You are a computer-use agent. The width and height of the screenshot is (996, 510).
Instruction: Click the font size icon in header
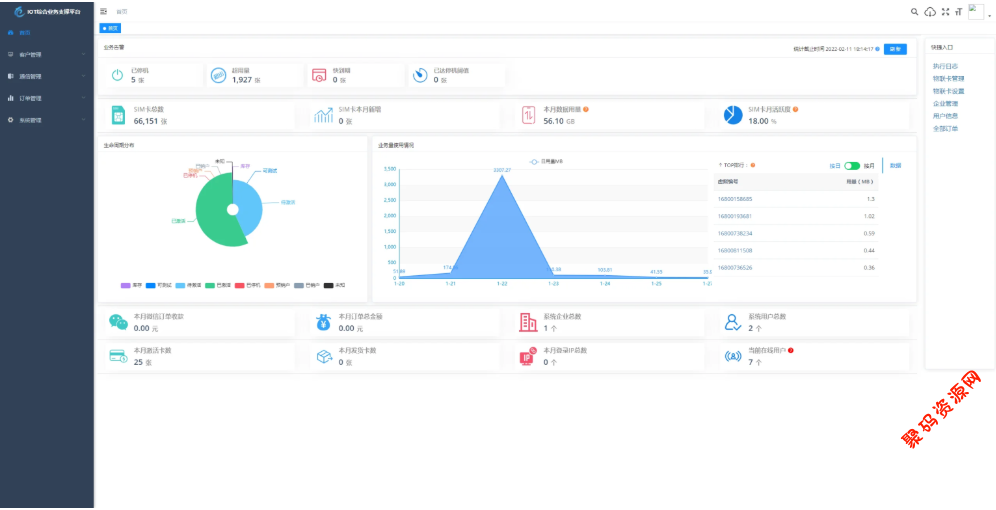click(958, 11)
